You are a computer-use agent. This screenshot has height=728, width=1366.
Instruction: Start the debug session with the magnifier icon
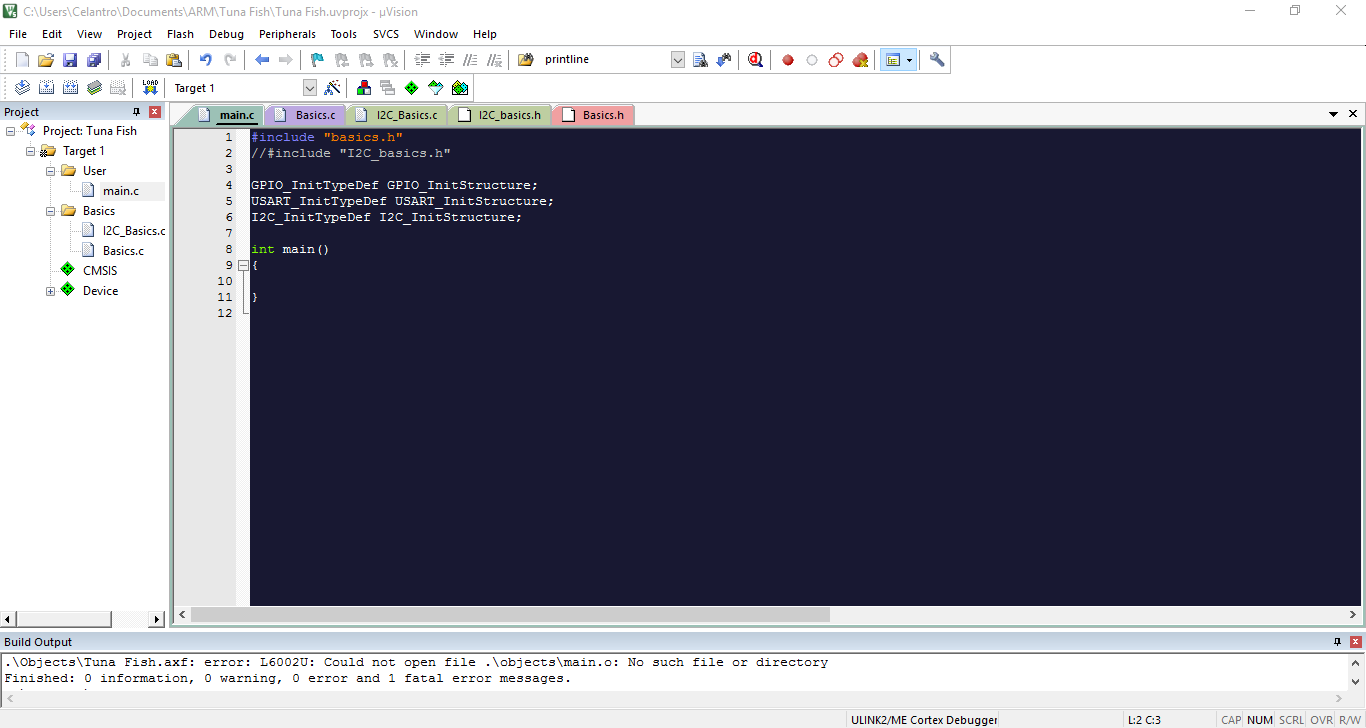(x=755, y=60)
